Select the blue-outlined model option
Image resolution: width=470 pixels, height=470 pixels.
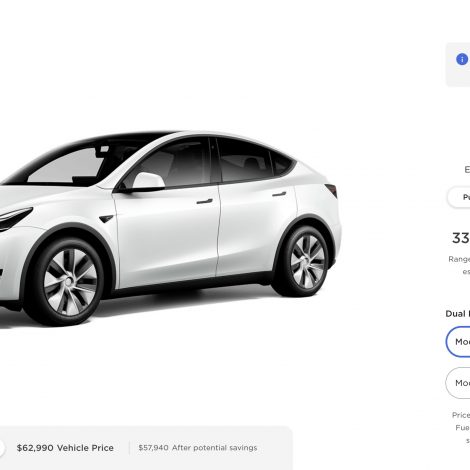coord(458,342)
